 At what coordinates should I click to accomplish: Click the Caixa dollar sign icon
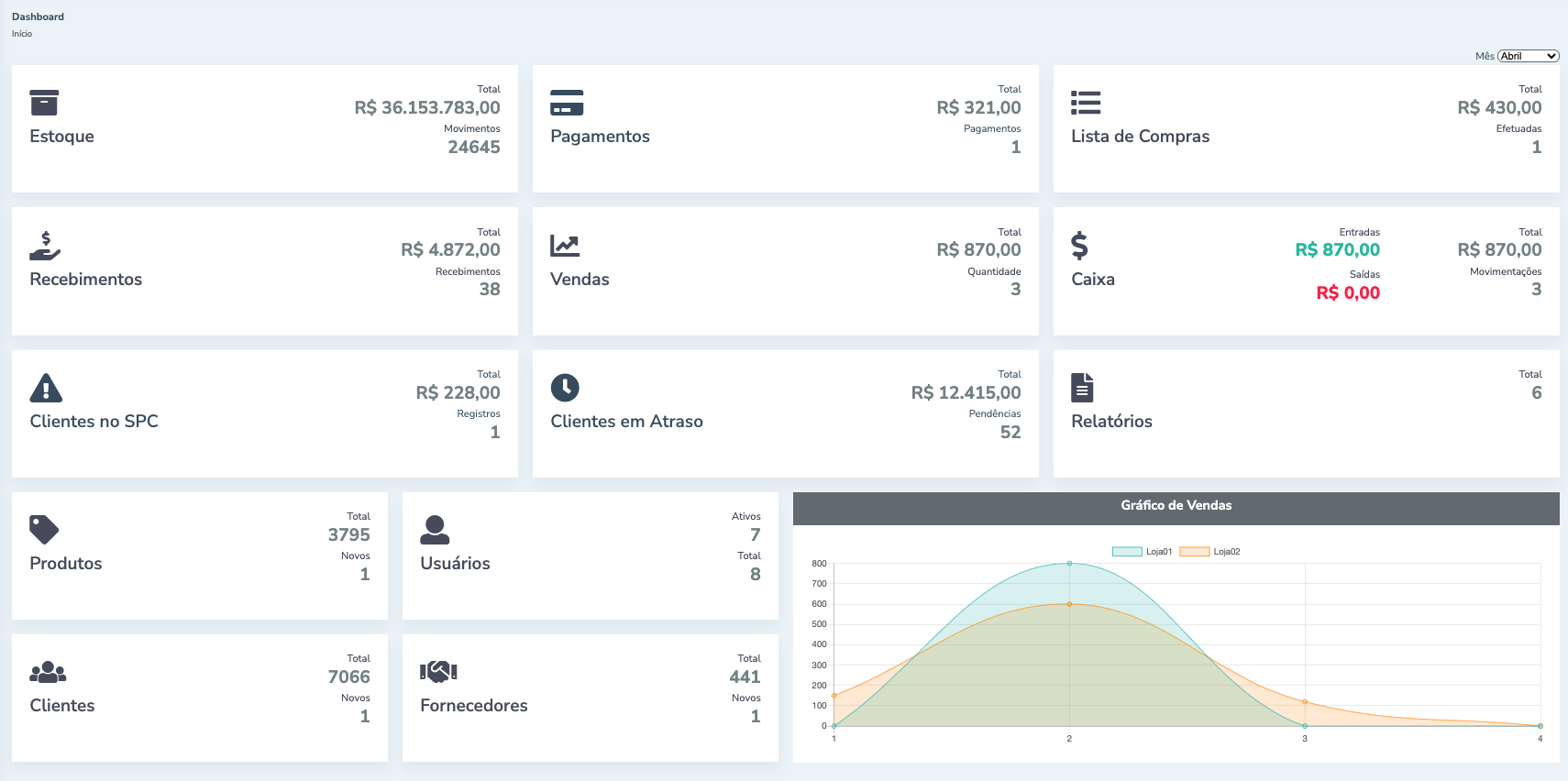[1079, 246]
